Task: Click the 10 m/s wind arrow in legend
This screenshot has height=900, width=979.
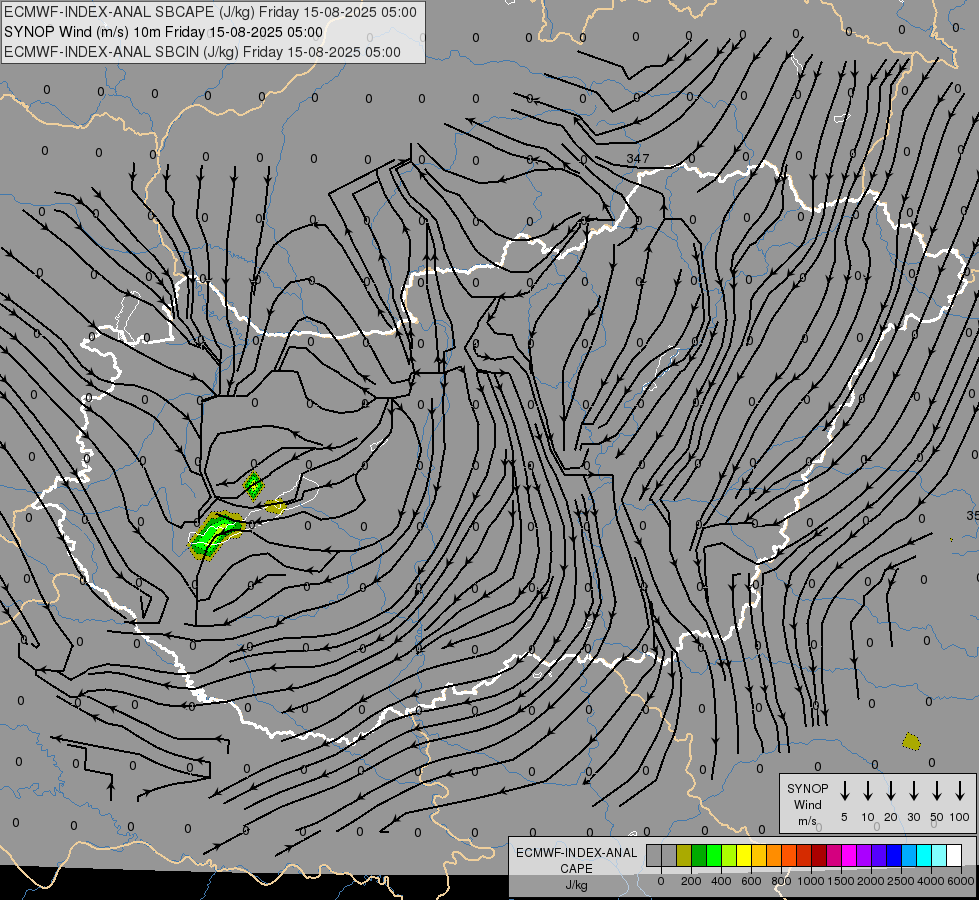Action: coord(868,790)
